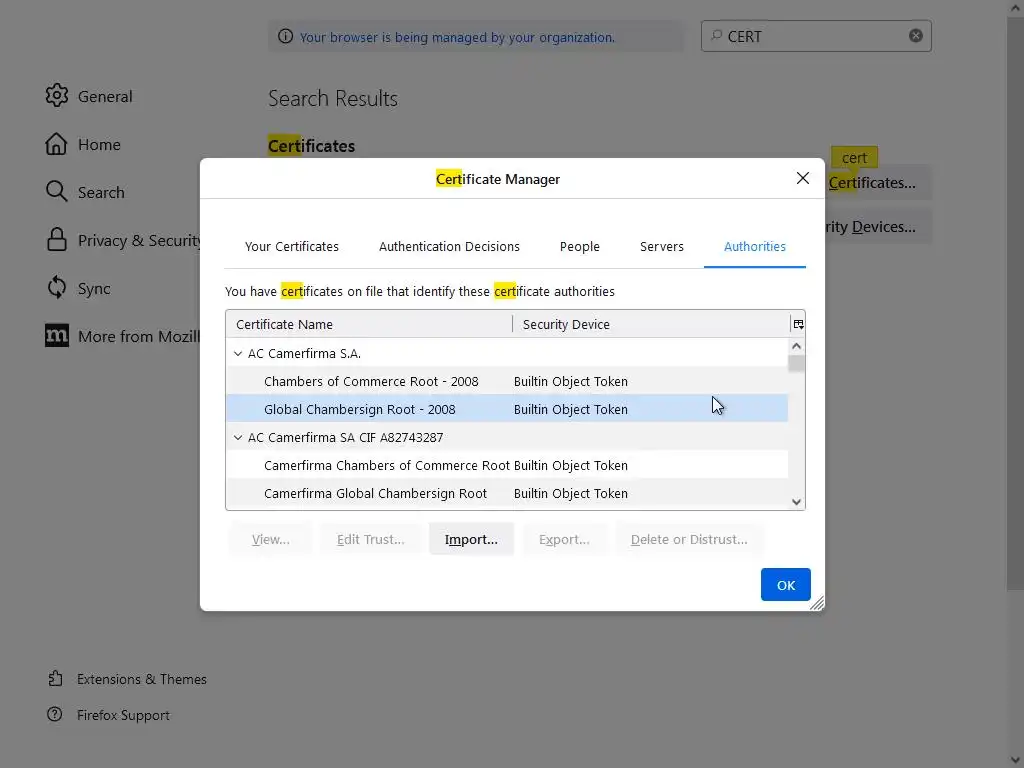Open Privacy & Security lock icon
Image resolution: width=1024 pixels, height=768 pixels.
click(x=57, y=240)
